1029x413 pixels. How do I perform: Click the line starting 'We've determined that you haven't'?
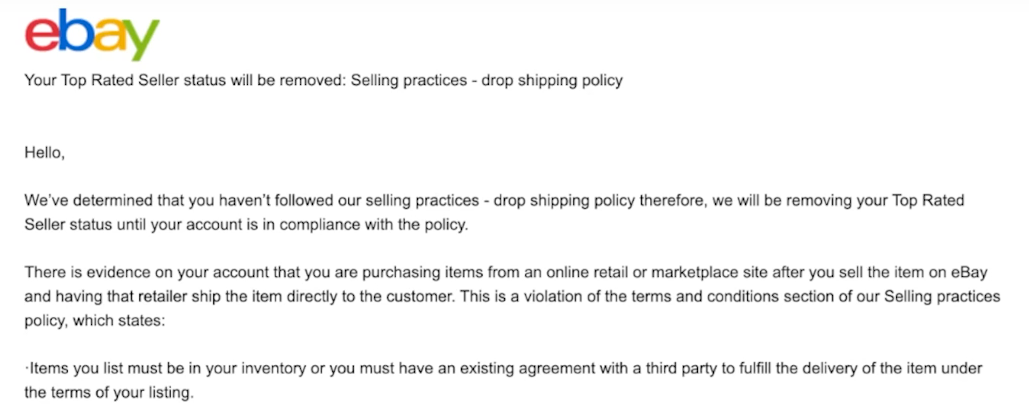(494, 201)
